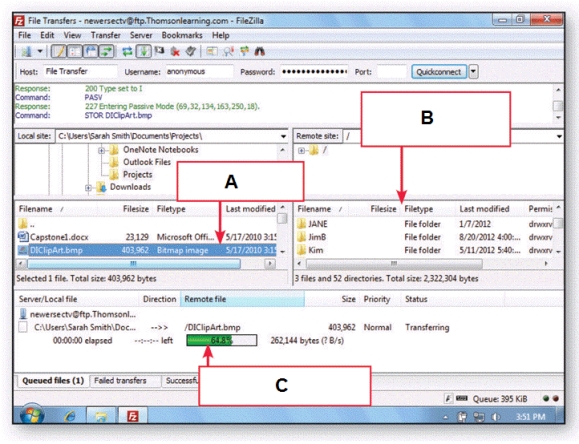The width and height of the screenshot is (579, 444).
Task: Disconnect from the current server
Action: (x=175, y=52)
